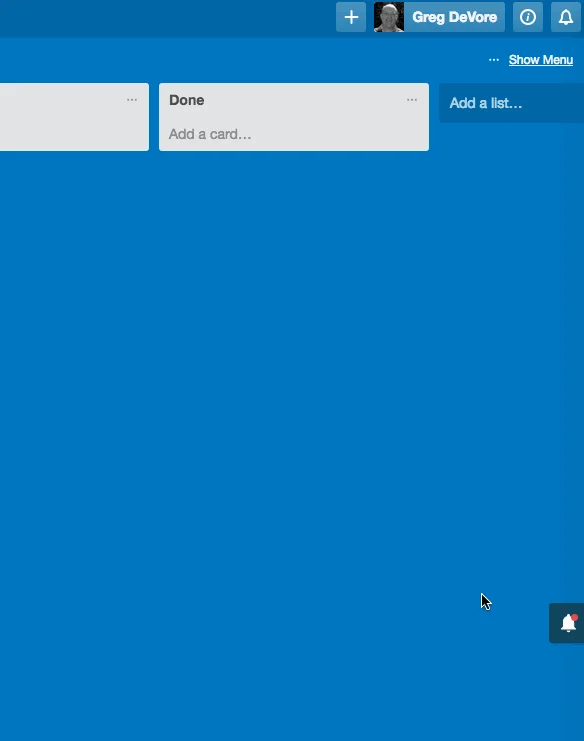Click the plus create button in header

(x=351, y=17)
